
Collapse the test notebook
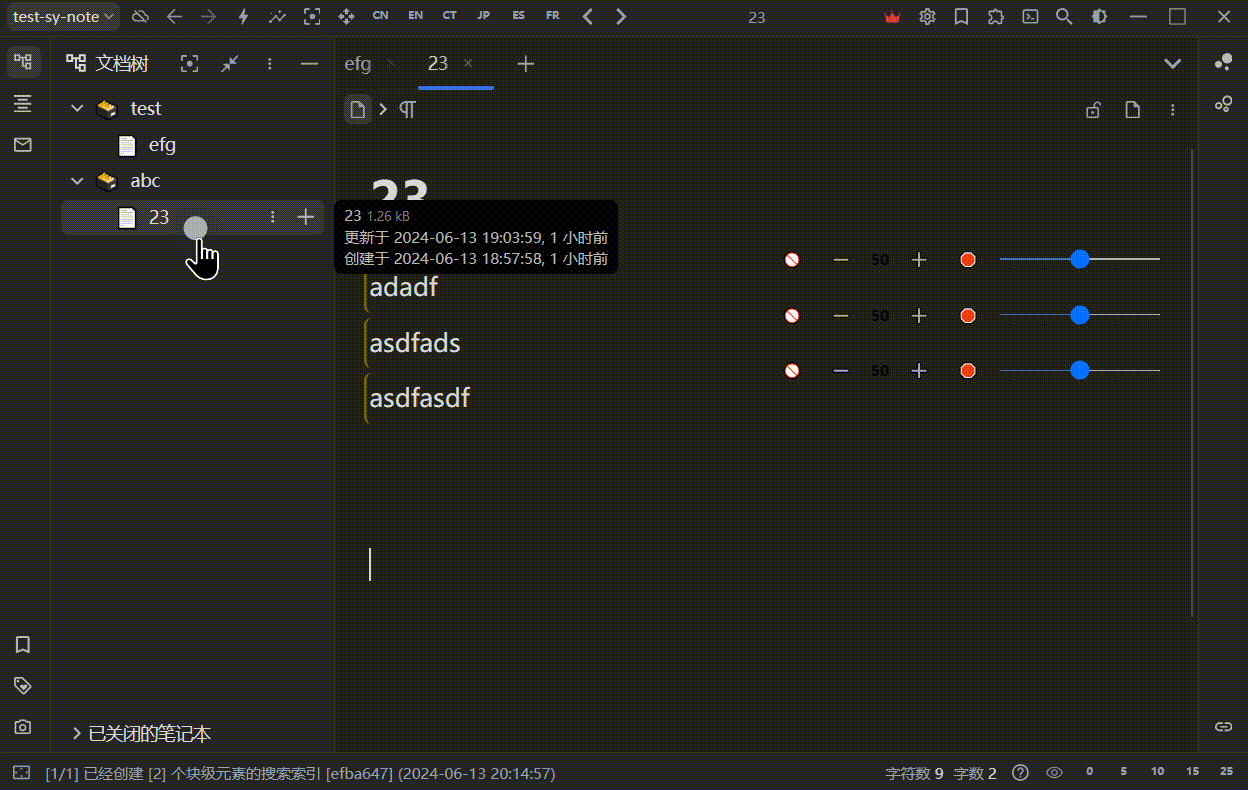(x=77, y=109)
